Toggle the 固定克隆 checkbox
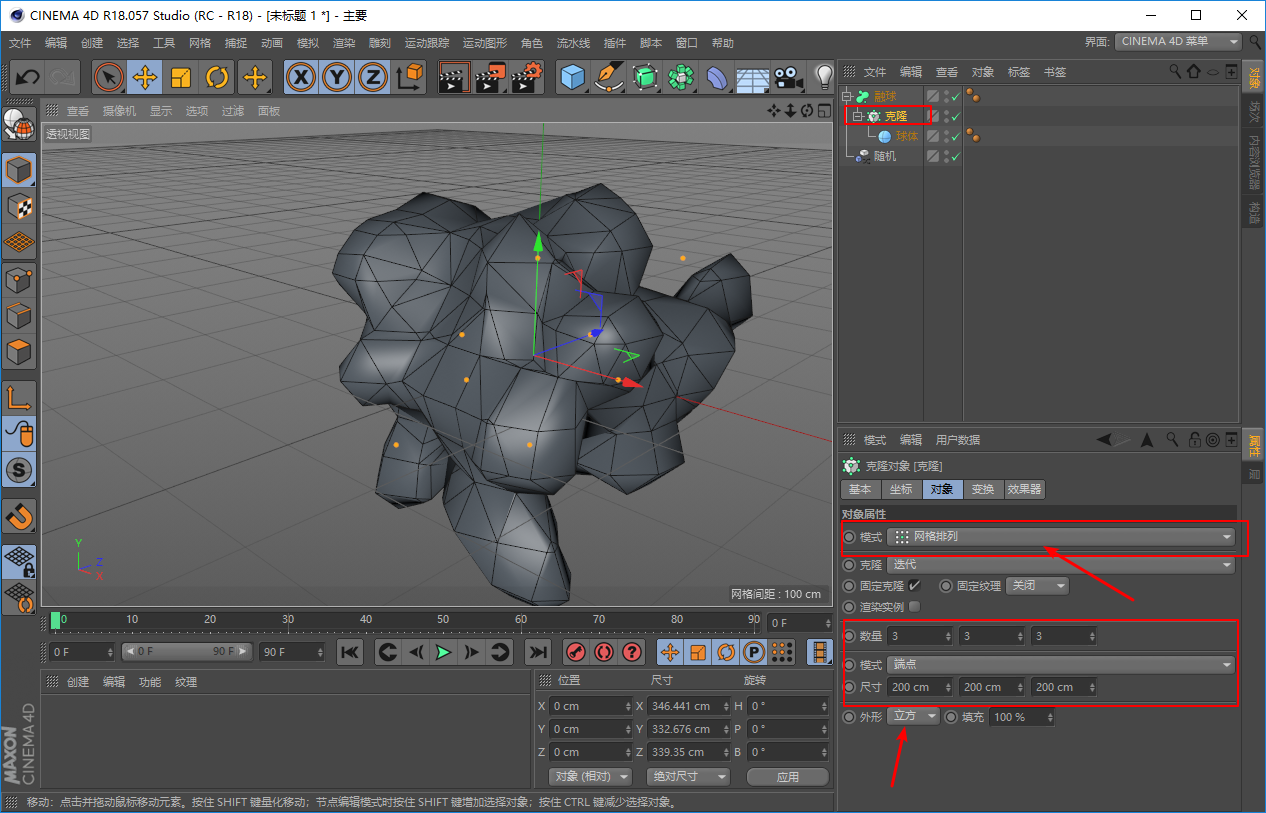Viewport: 1266px width, 813px height. coord(914,586)
